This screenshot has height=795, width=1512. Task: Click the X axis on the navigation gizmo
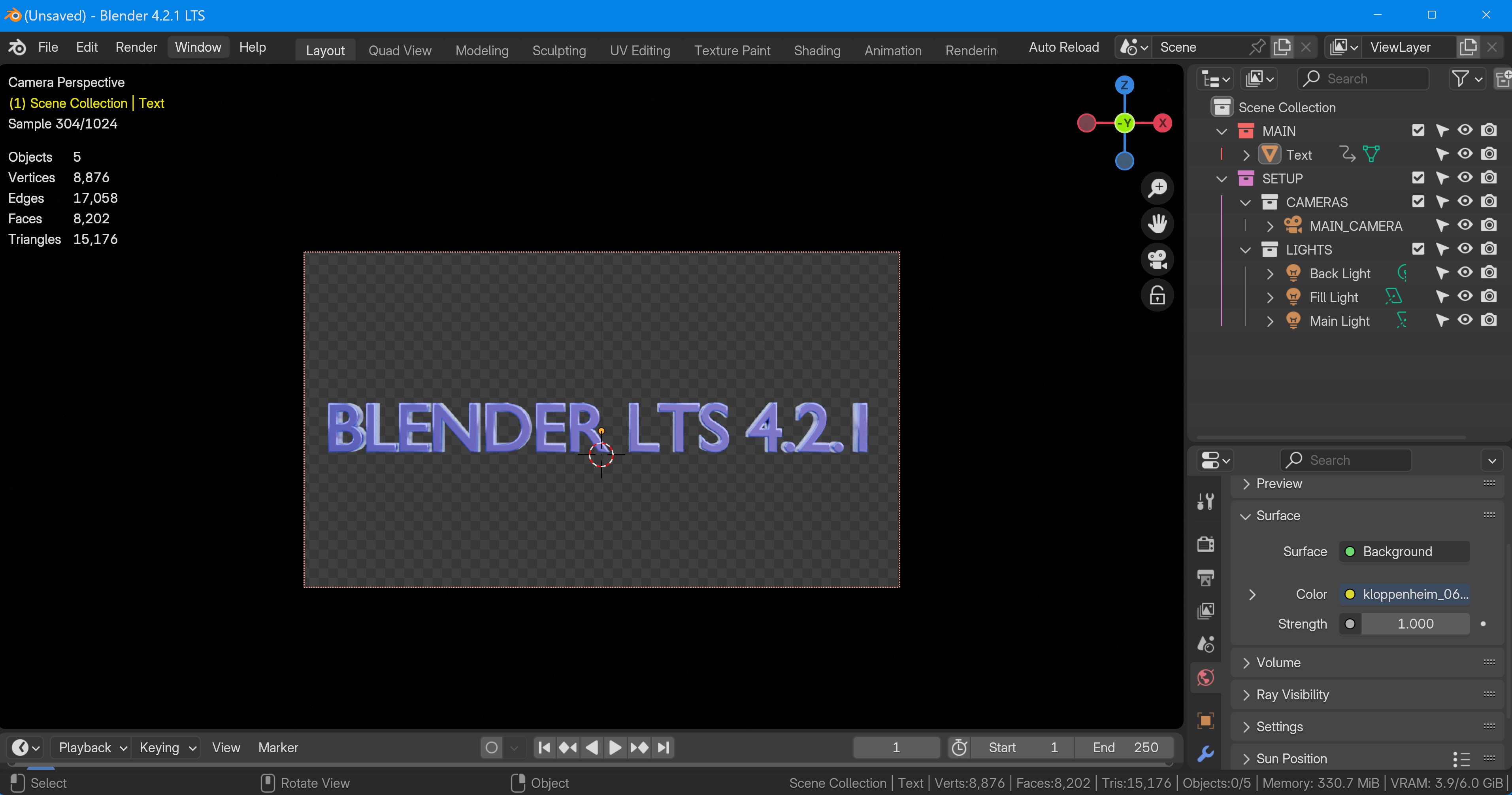pyautogui.click(x=1162, y=123)
